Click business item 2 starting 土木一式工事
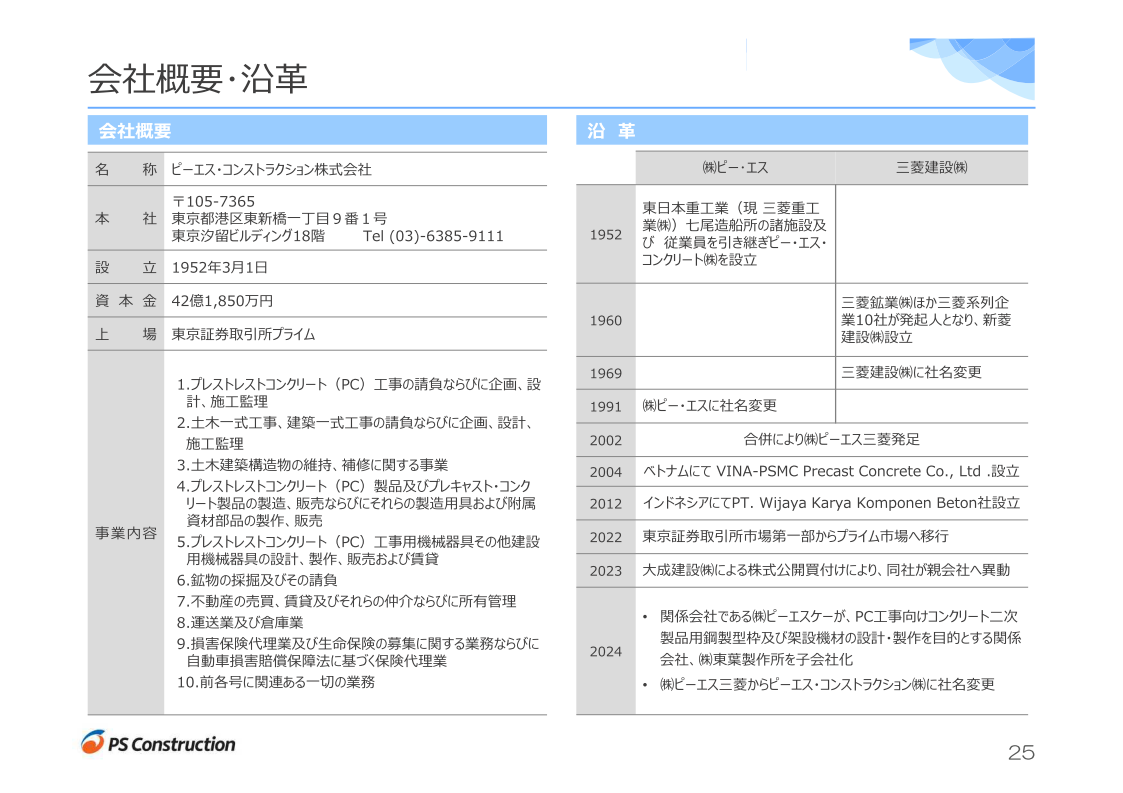 point(355,433)
